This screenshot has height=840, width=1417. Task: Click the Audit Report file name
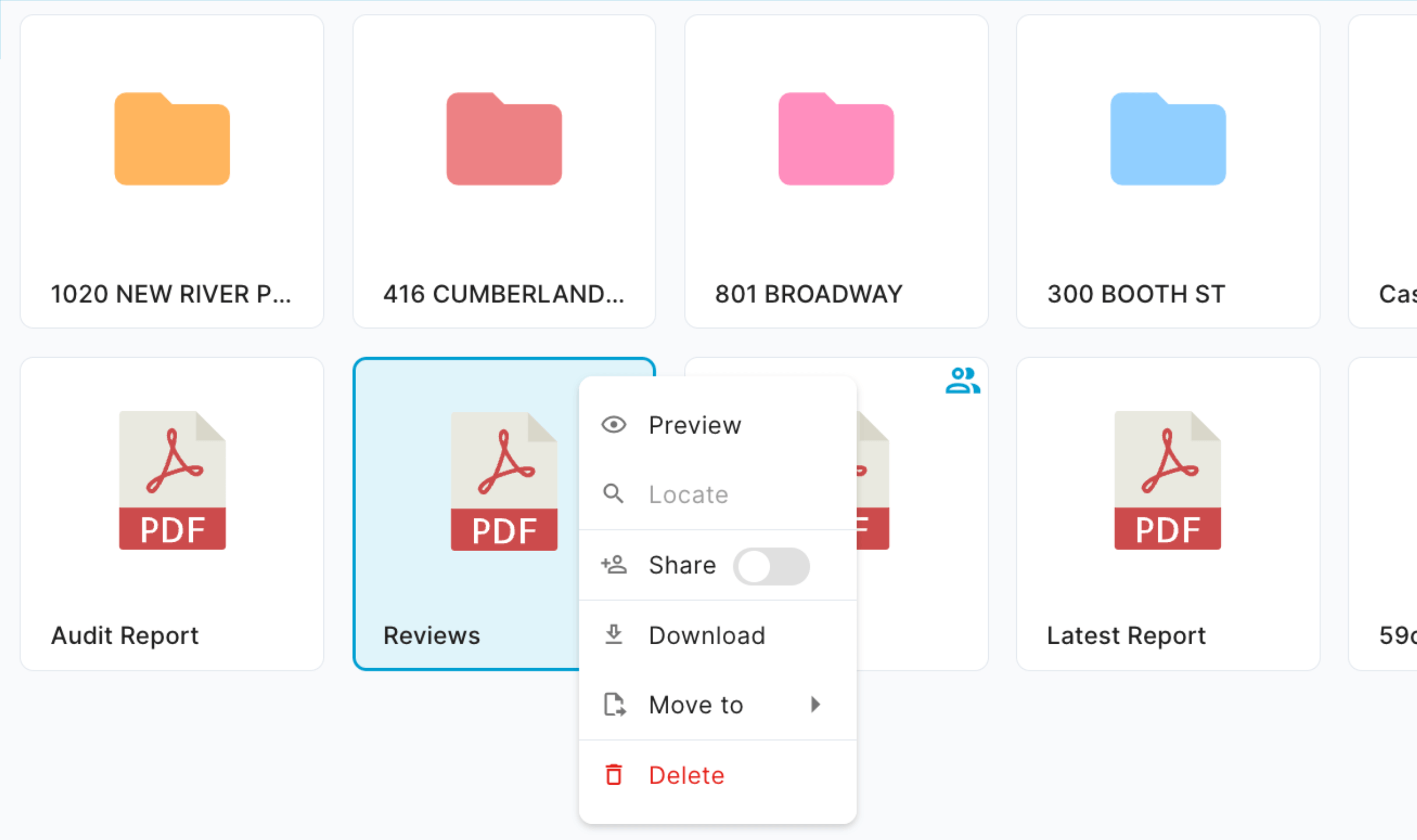pos(125,636)
